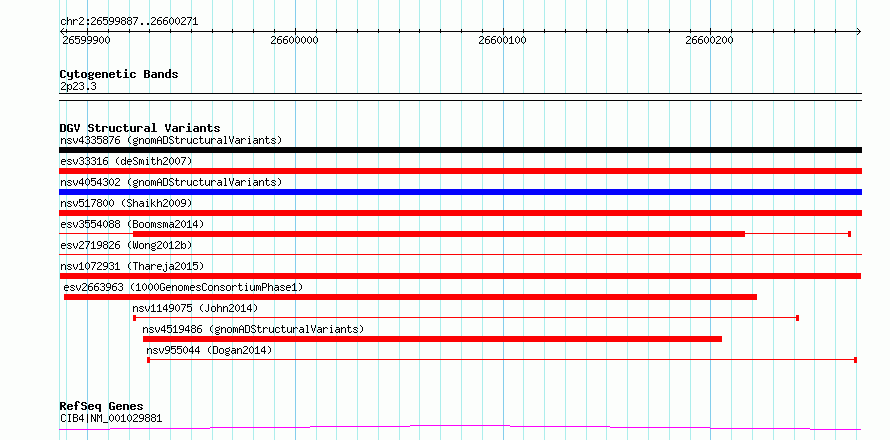Click the 26600000 ruler position label

point(294,40)
